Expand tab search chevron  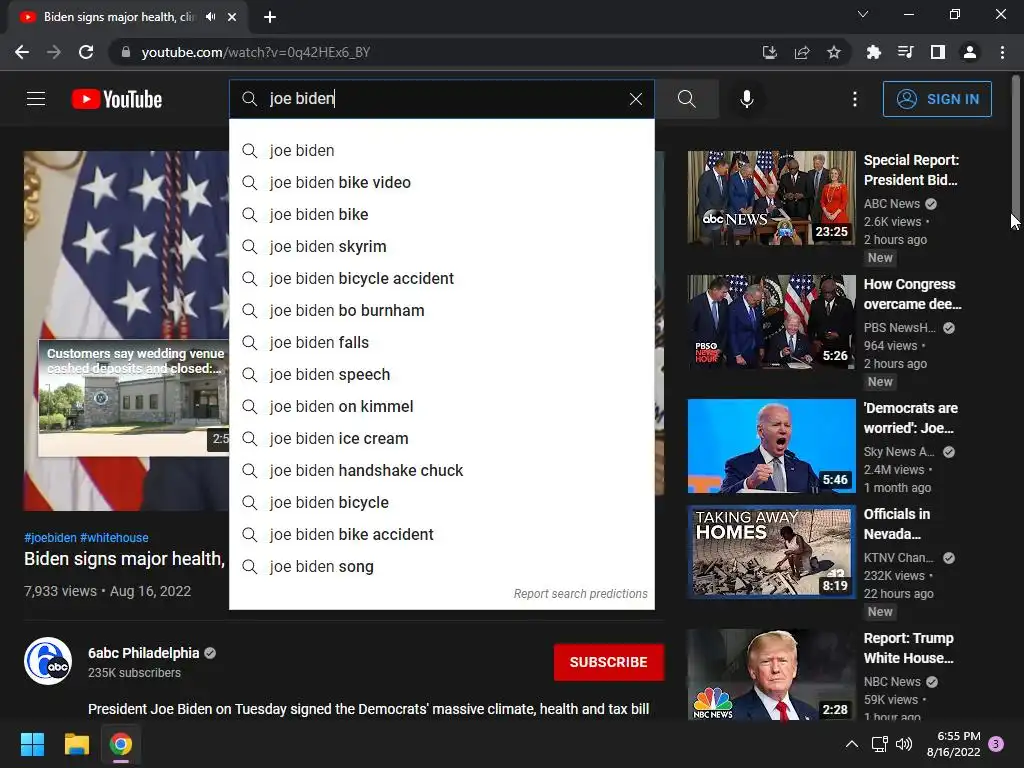click(863, 14)
